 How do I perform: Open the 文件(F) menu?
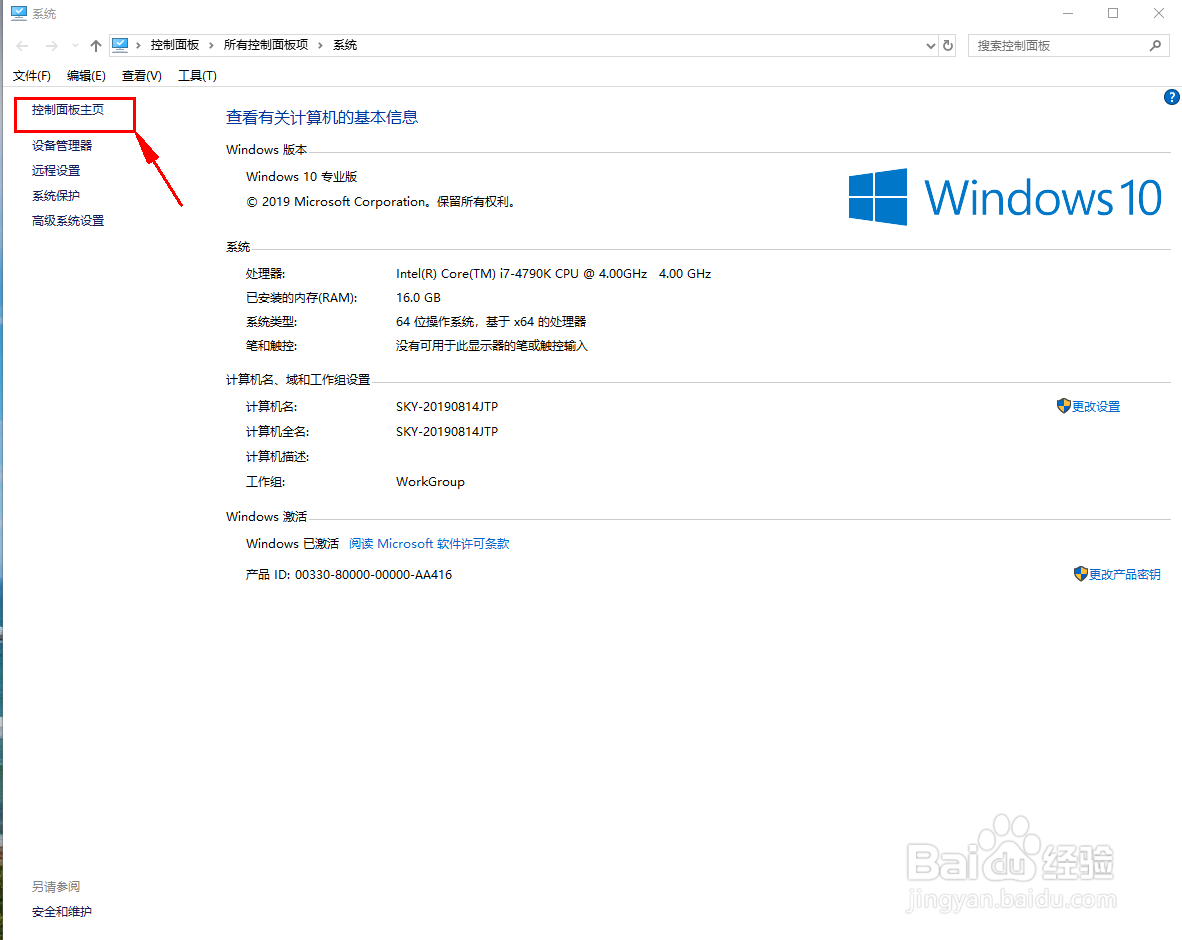32,75
